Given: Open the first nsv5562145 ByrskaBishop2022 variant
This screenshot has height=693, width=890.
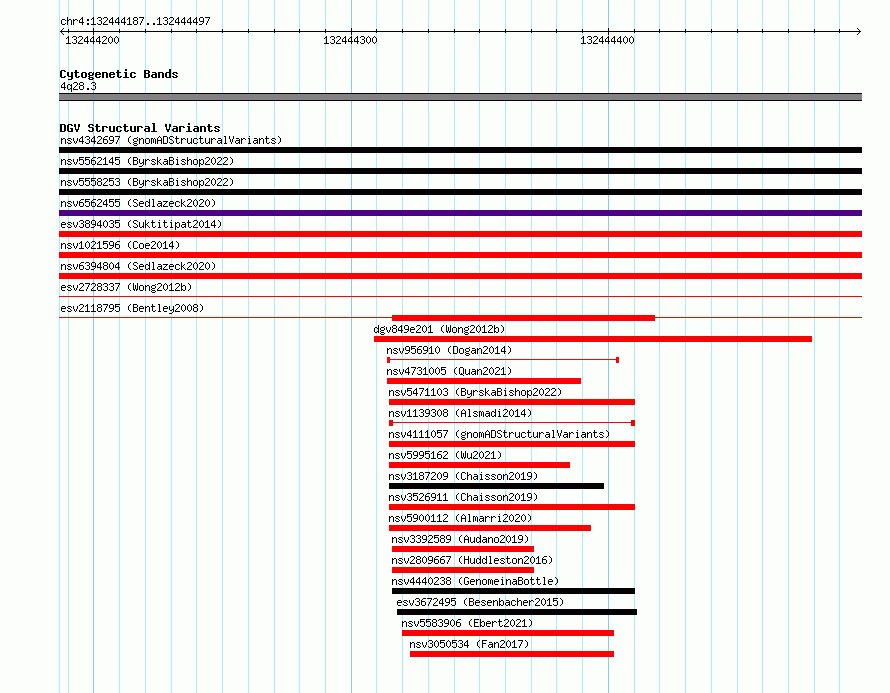Looking at the screenshot, I should tap(147, 161).
